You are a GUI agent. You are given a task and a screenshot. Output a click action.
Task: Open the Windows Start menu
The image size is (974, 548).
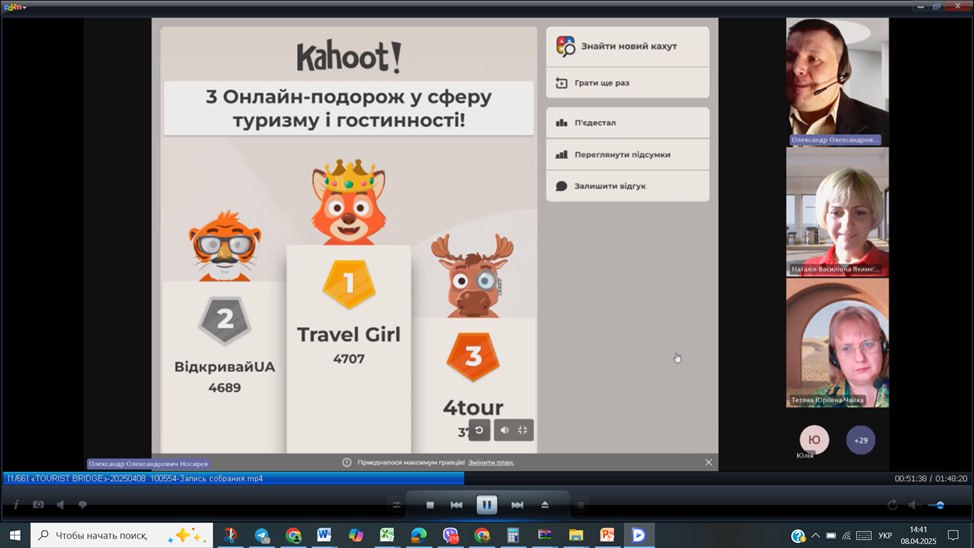point(15,535)
